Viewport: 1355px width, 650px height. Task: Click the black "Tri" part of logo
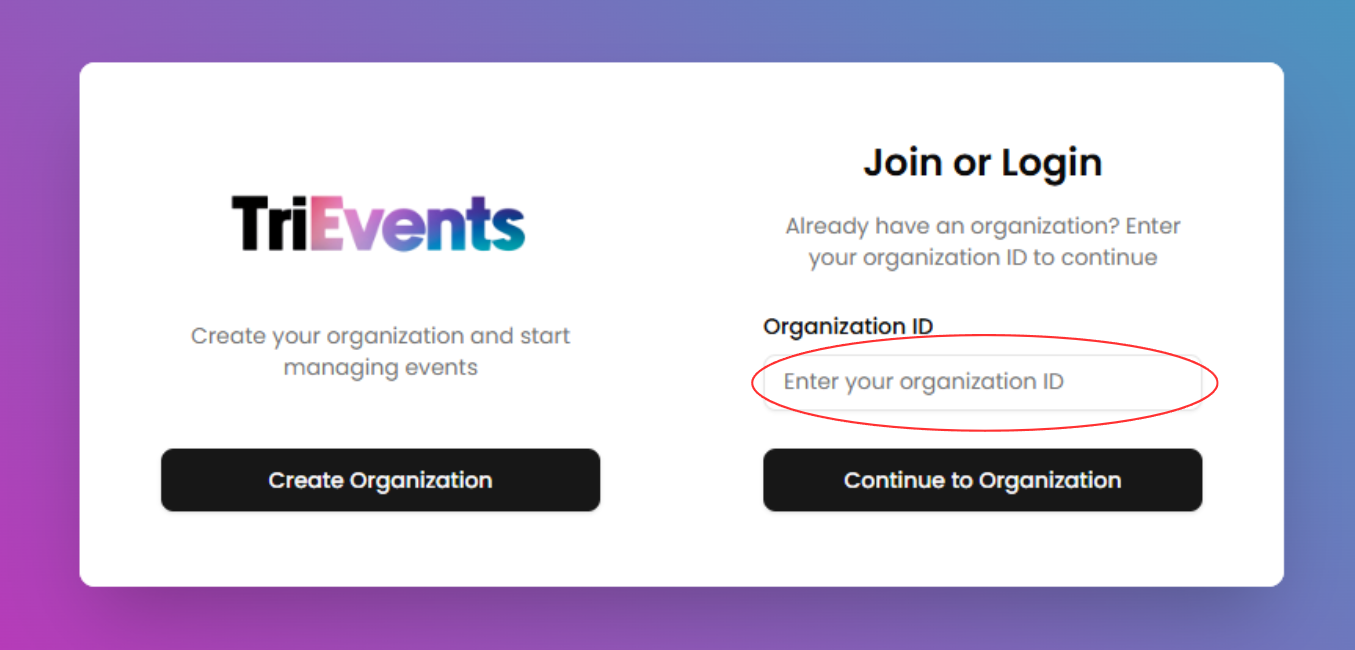tap(270, 224)
